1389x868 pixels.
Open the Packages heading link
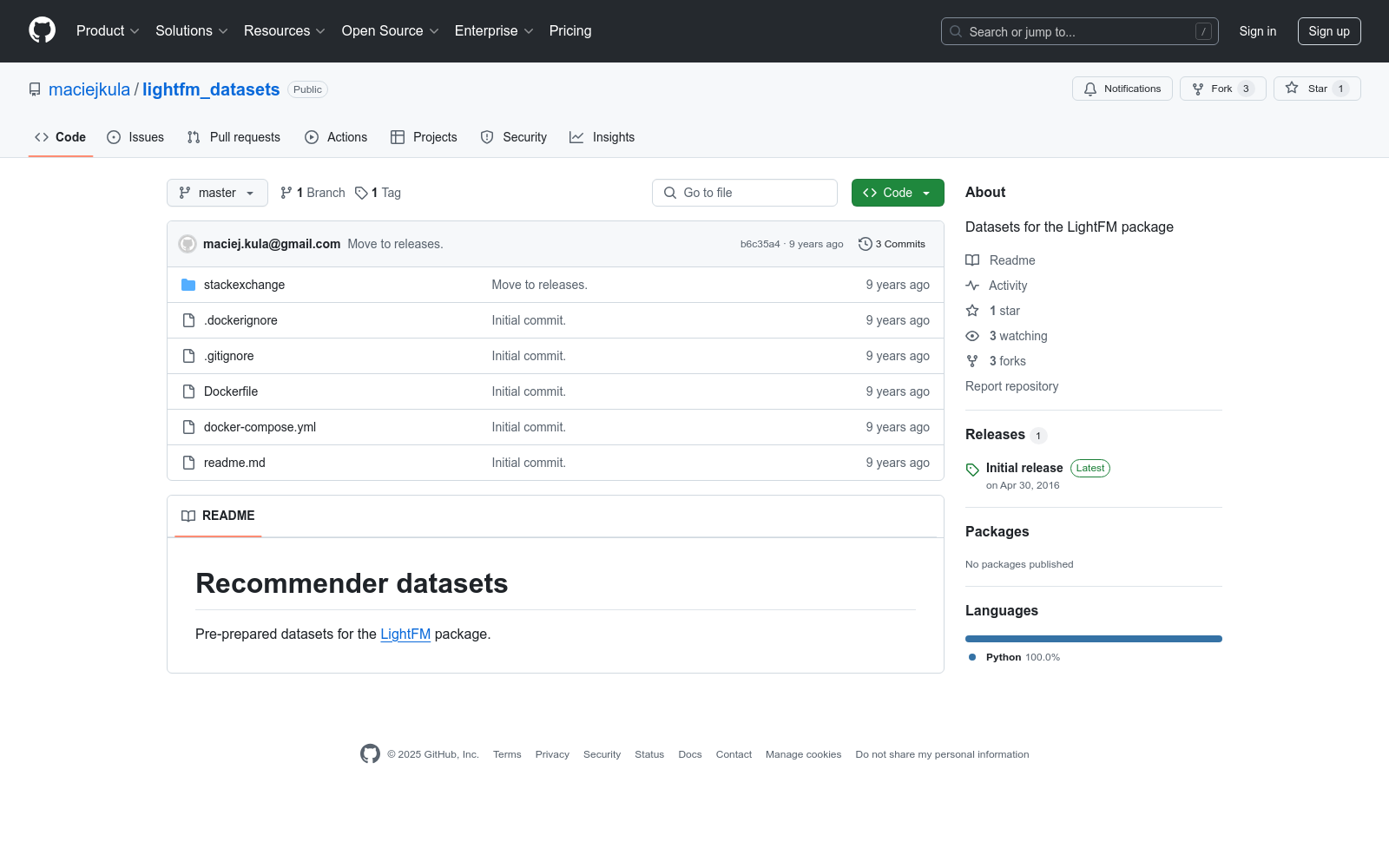click(997, 532)
